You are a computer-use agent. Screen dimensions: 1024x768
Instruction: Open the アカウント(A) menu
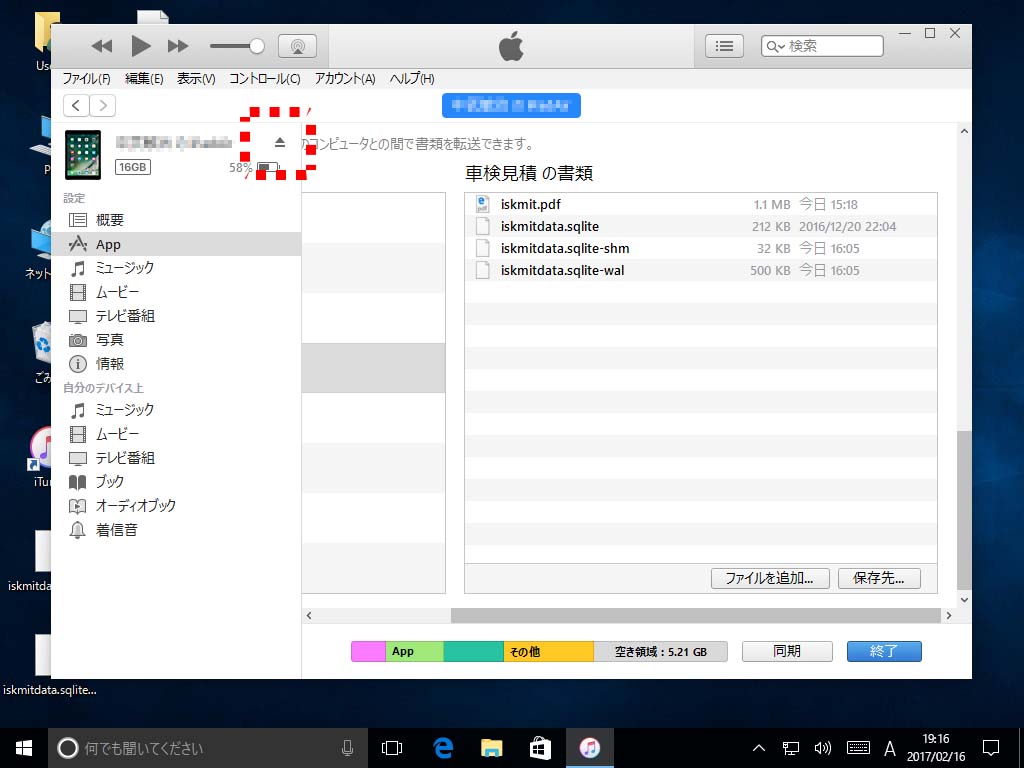pos(345,79)
